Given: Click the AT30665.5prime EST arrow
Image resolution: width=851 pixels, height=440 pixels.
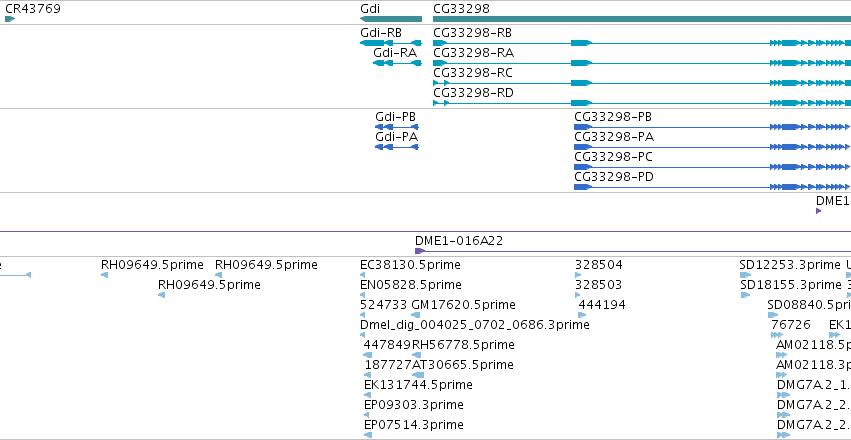Looking at the screenshot, I should 418,375.
